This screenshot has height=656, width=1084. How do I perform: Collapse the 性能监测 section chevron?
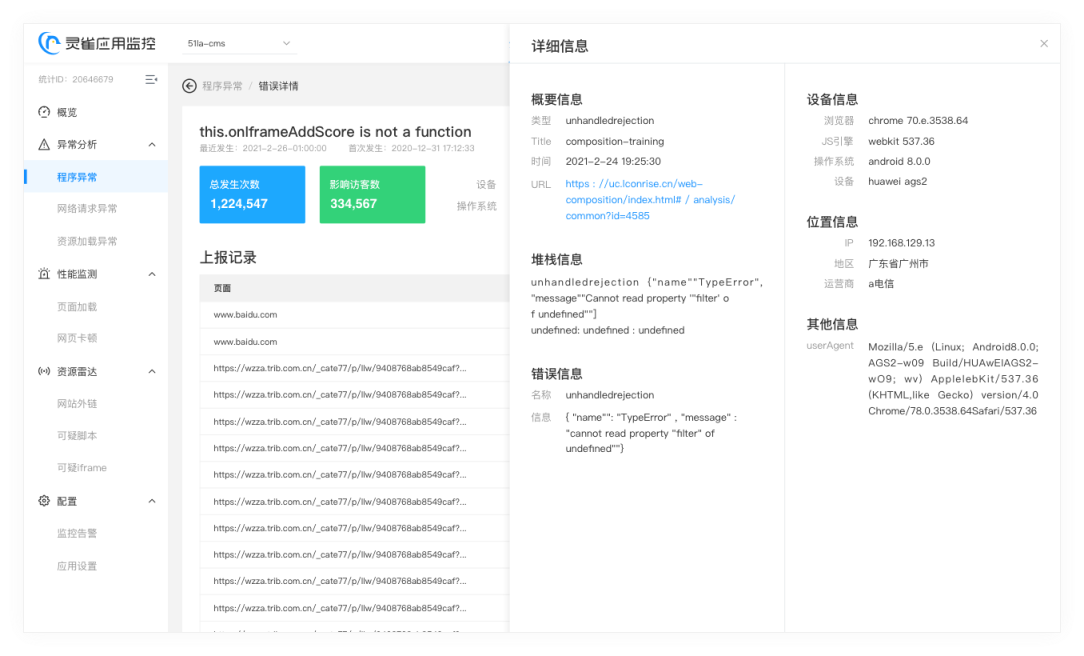152,274
